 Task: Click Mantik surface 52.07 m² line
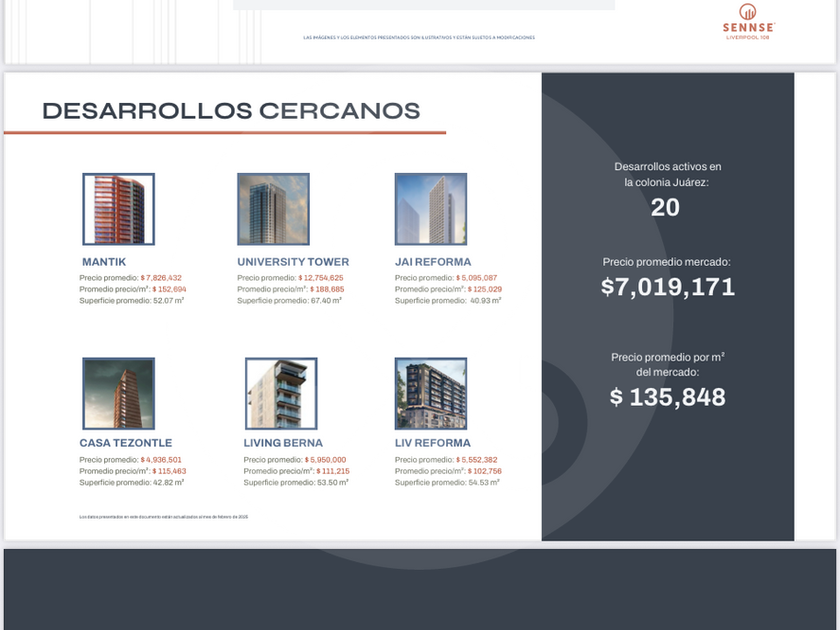tap(132, 301)
